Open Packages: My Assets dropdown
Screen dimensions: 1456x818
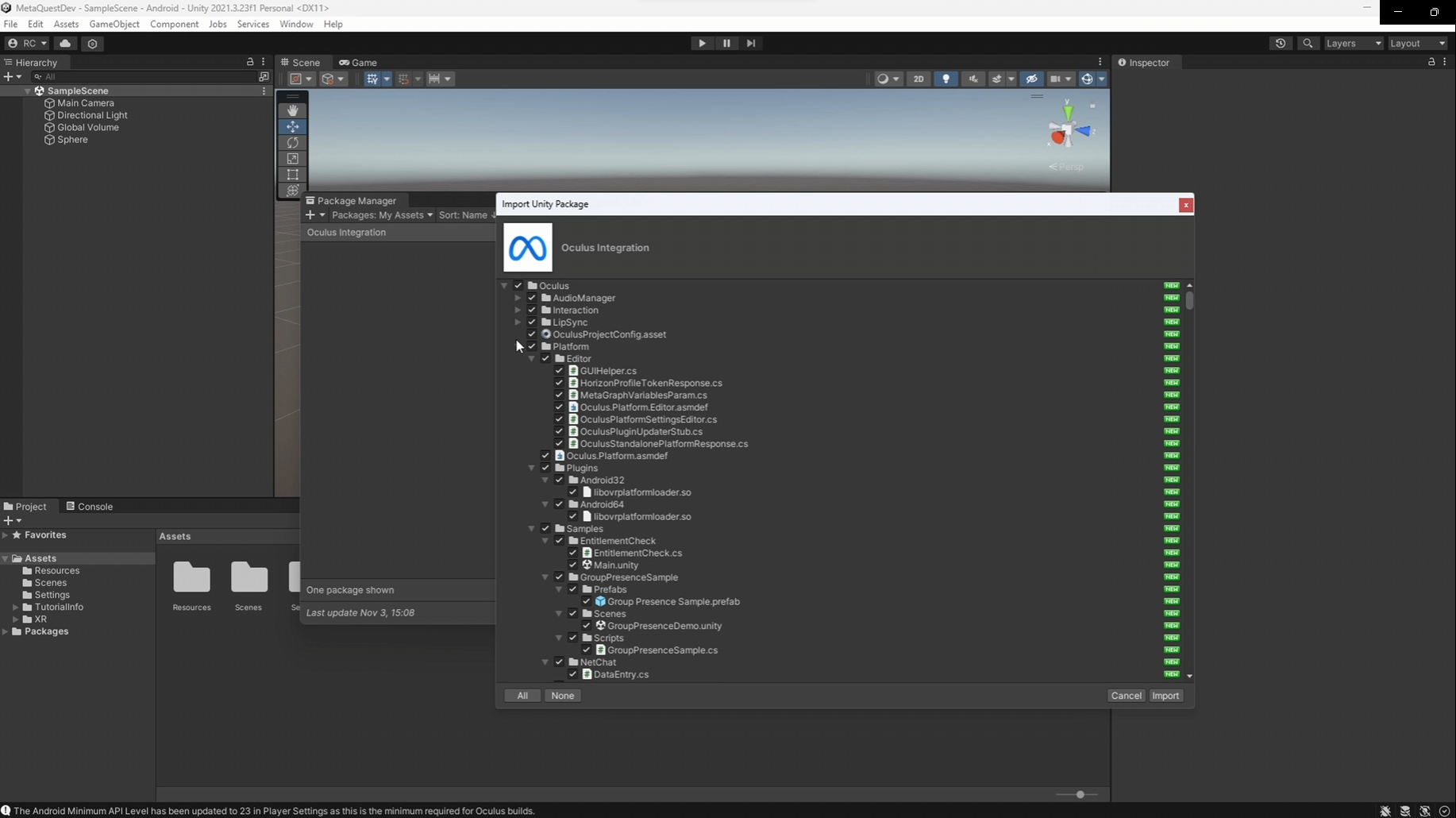(382, 215)
